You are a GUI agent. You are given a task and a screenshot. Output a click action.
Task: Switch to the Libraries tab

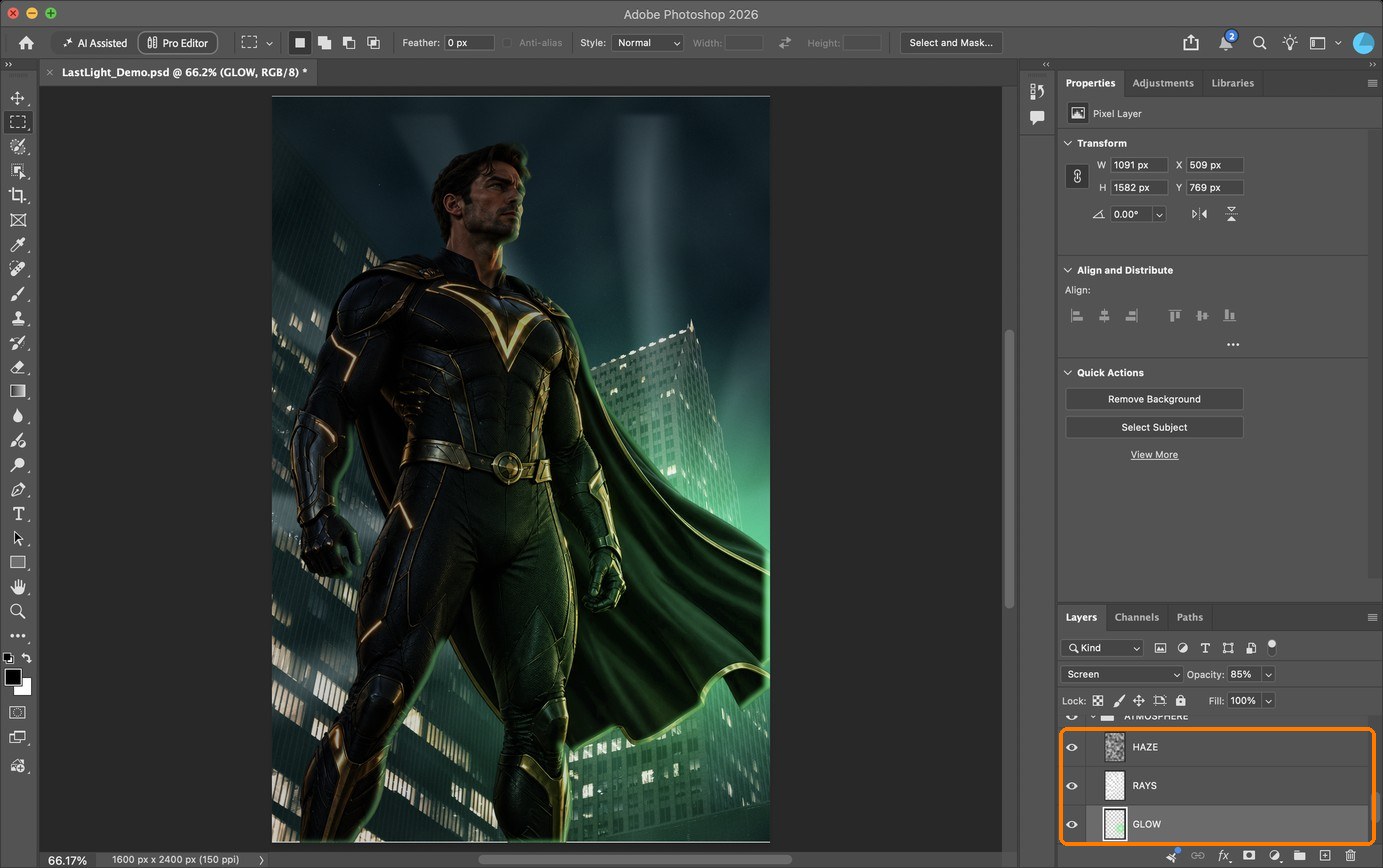(1232, 83)
